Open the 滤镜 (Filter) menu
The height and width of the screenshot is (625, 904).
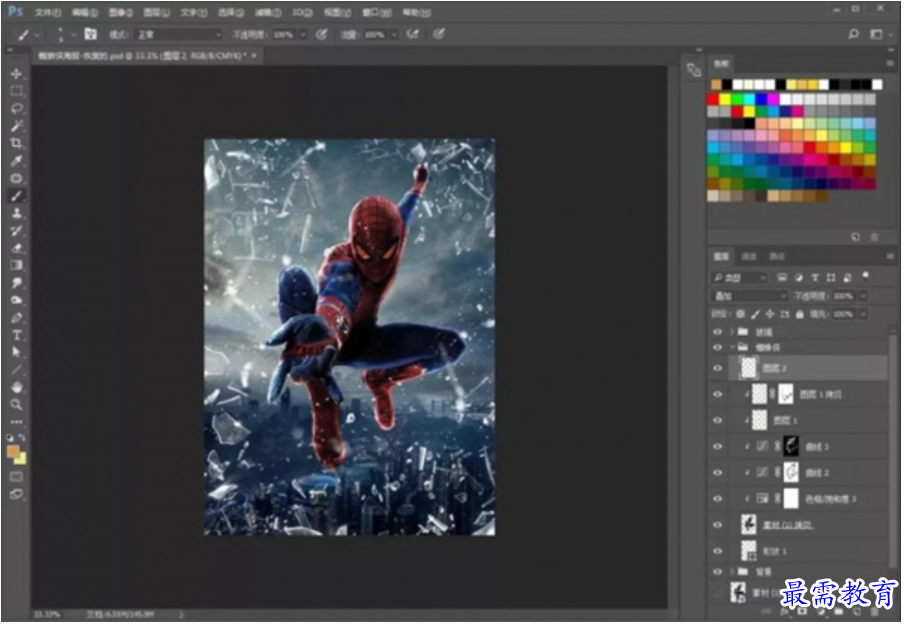[x=268, y=12]
